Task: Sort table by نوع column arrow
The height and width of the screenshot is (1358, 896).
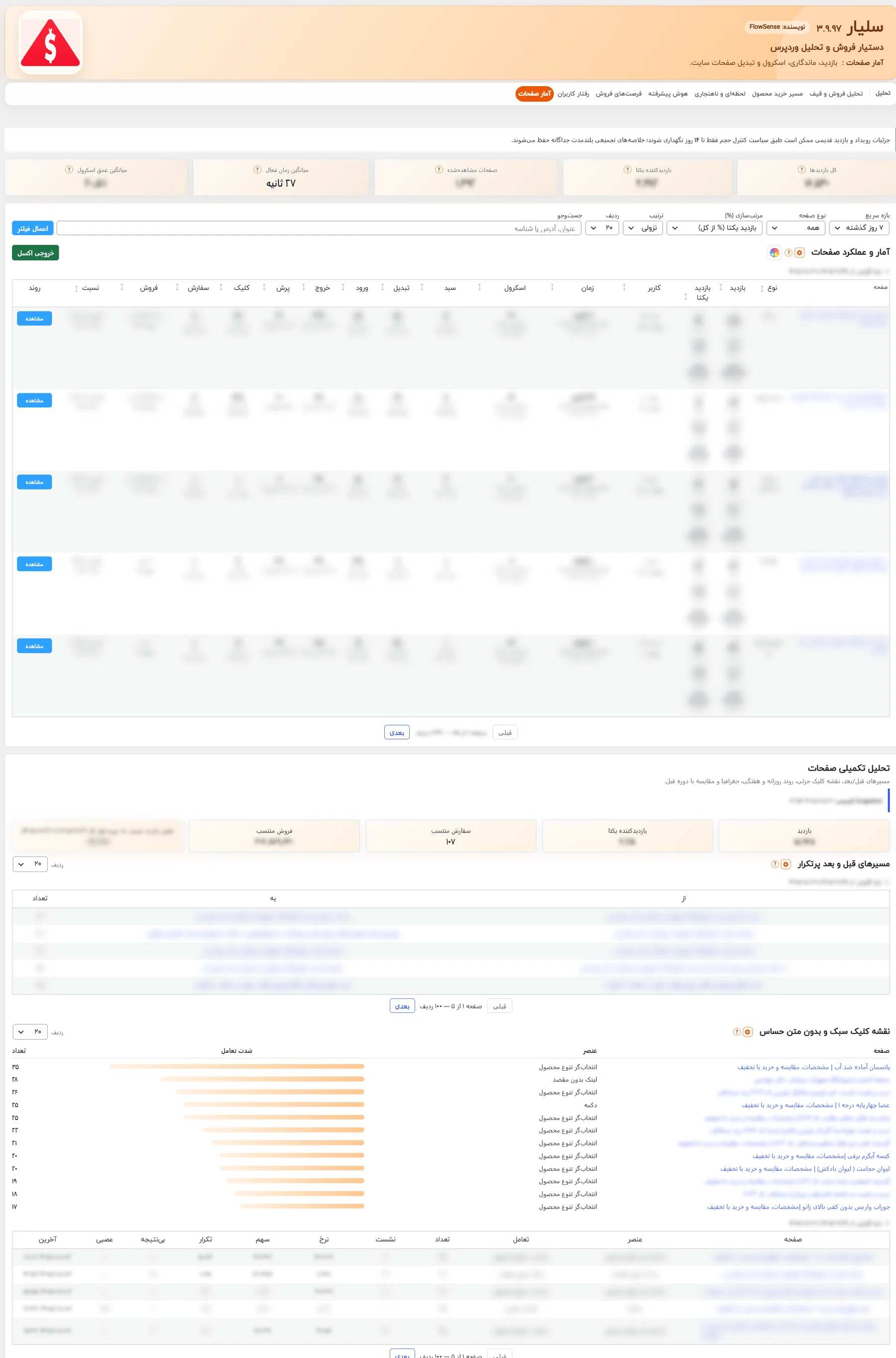Action: click(x=762, y=289)
